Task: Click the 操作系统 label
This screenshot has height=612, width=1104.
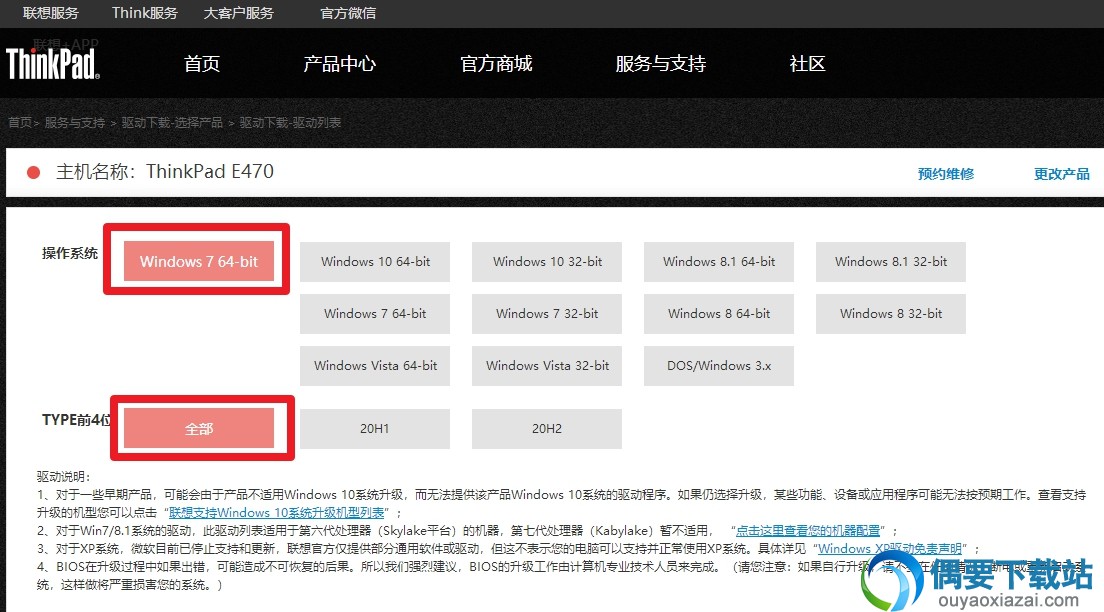Action: (x=70, y=253)
